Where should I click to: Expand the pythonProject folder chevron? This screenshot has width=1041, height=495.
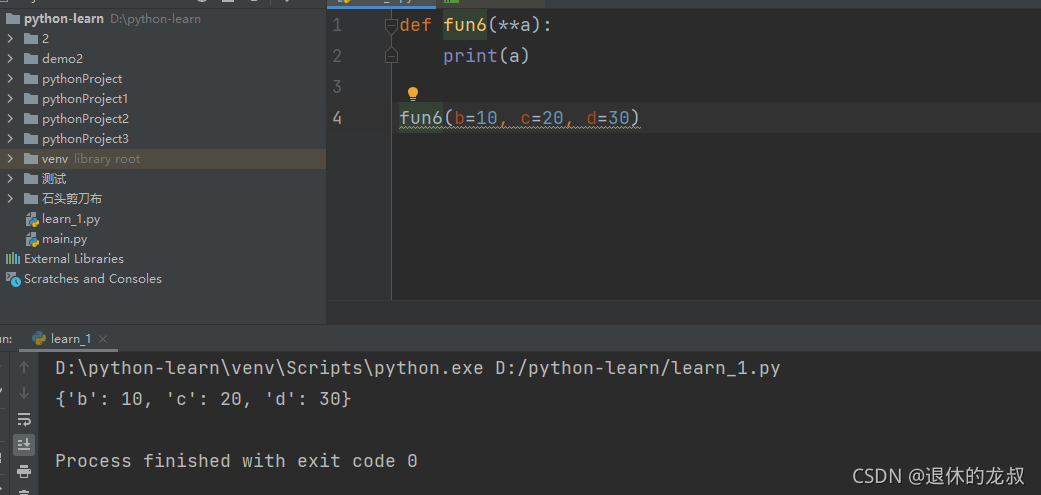tap(10, 78)
